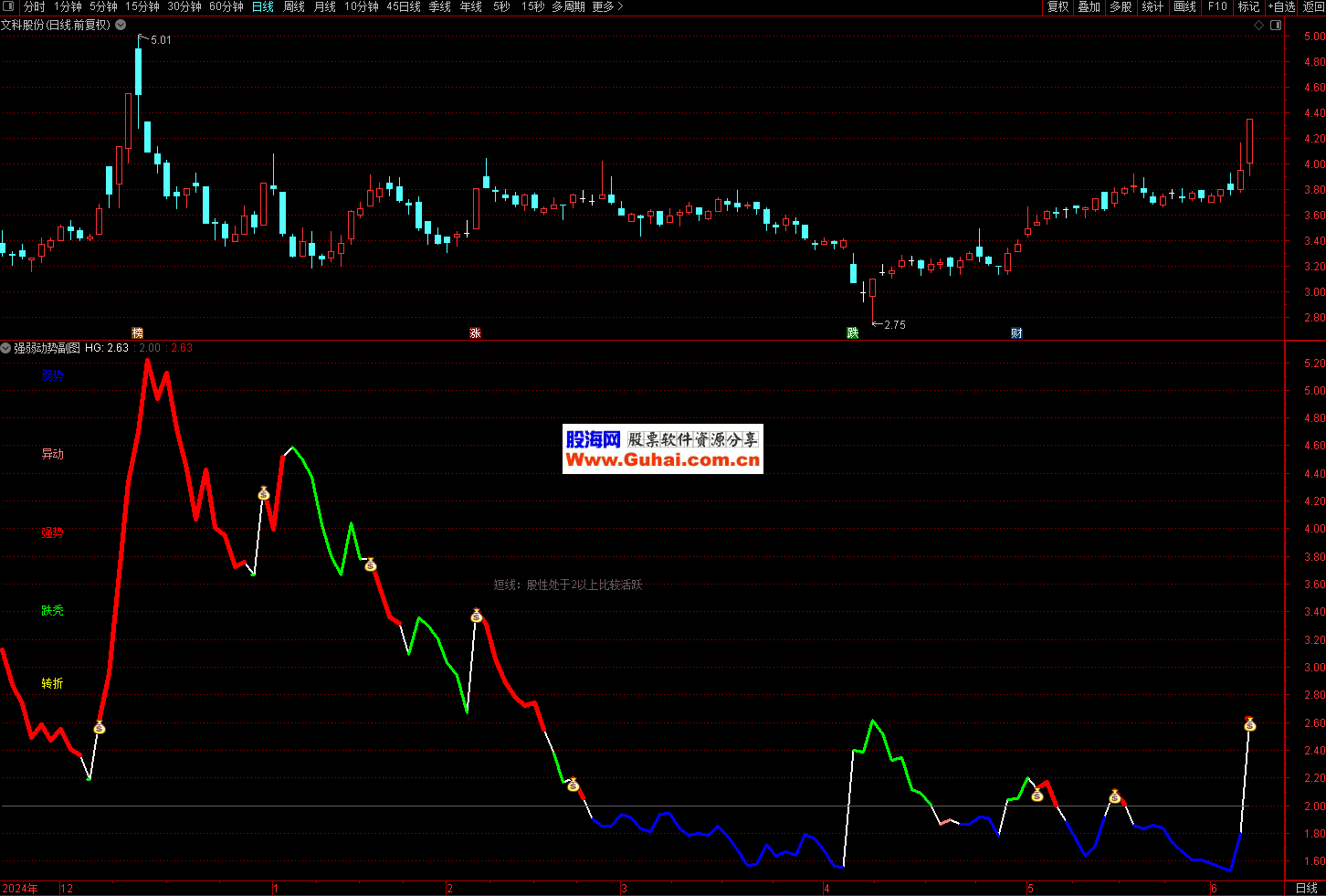
Task: Click the 转折 legend label
Action: 53,683
